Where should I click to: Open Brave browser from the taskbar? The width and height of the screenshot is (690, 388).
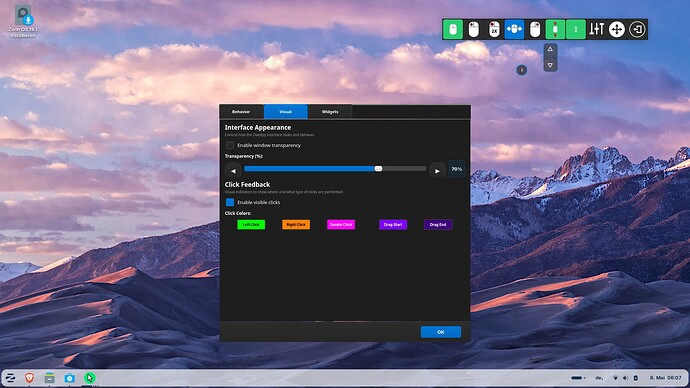coord(29,378)
